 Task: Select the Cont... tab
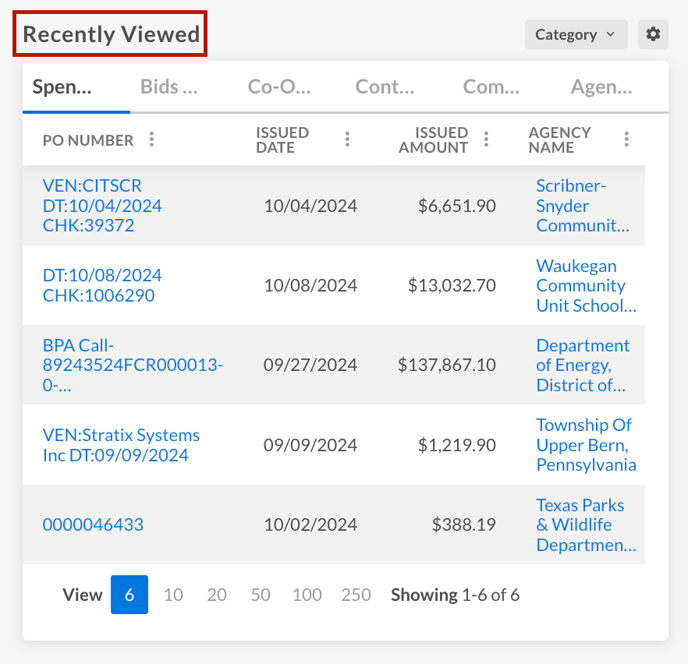pyautogui.click(x=384, y=87)
